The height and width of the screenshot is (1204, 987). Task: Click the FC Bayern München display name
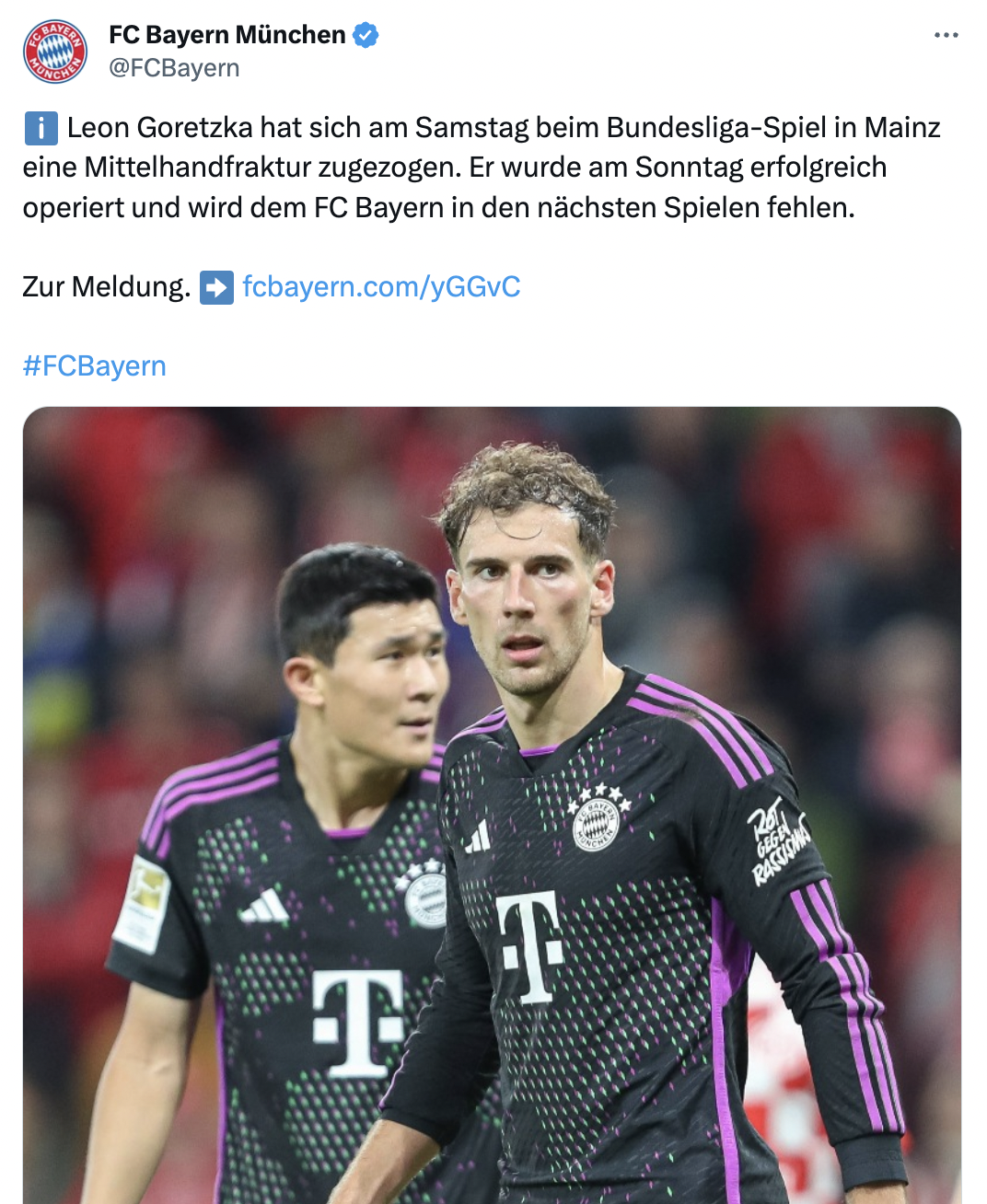227,35
